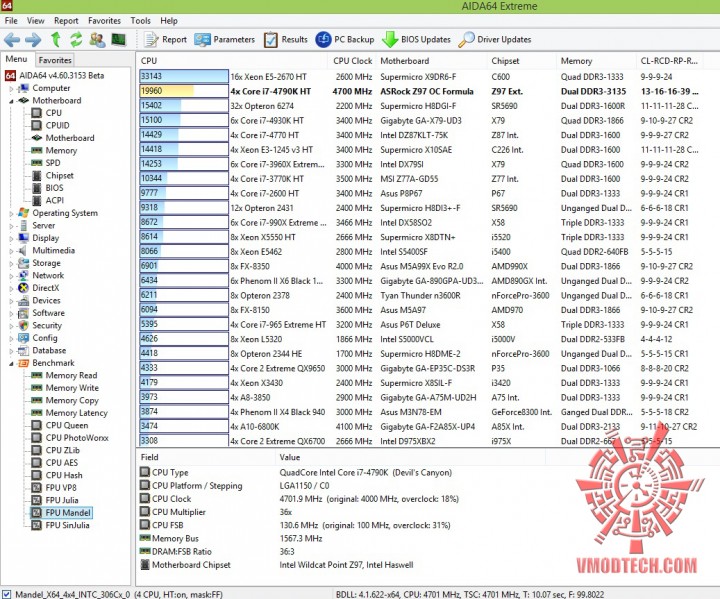Viewport: 720px width, 599px height.
Task: Select the 8x FX-8350 result row
Action: 420,266
